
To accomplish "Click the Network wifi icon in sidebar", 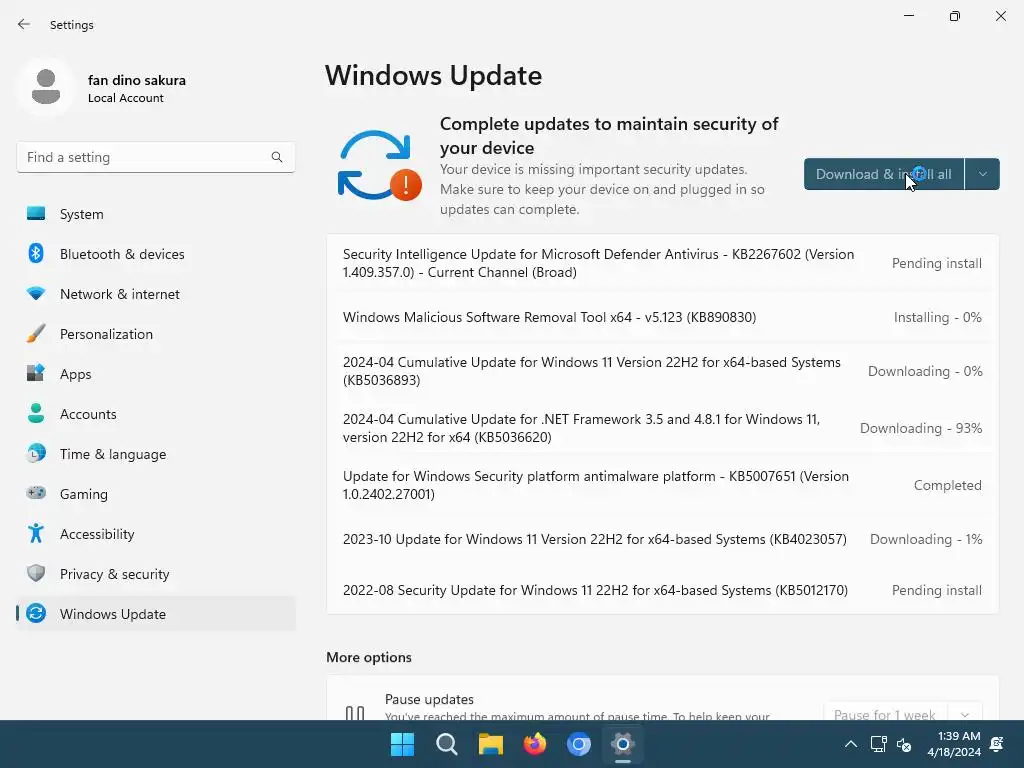I will click(x=36, y=293).
